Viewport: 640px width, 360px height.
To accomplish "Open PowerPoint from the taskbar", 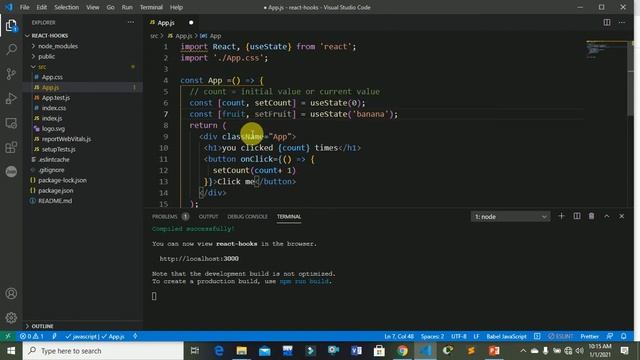I will click(x=494, y=351).
